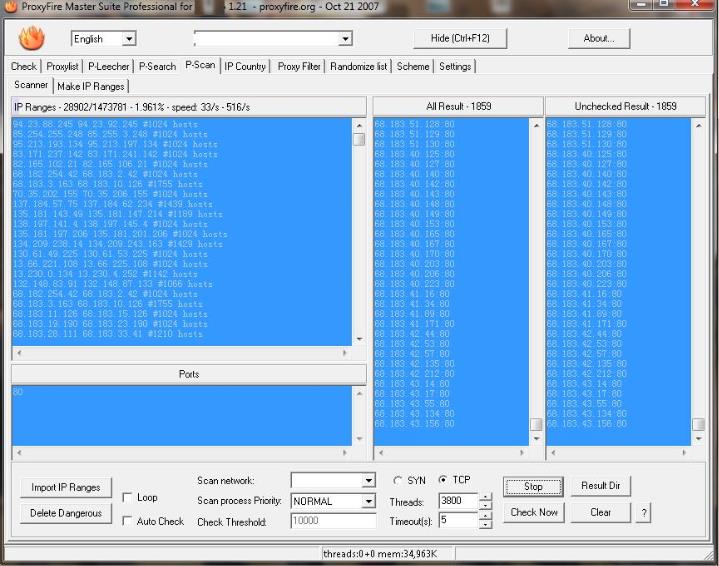719x566 pixels.
Task: Increase the Threads spinner value
Action: 485,497
